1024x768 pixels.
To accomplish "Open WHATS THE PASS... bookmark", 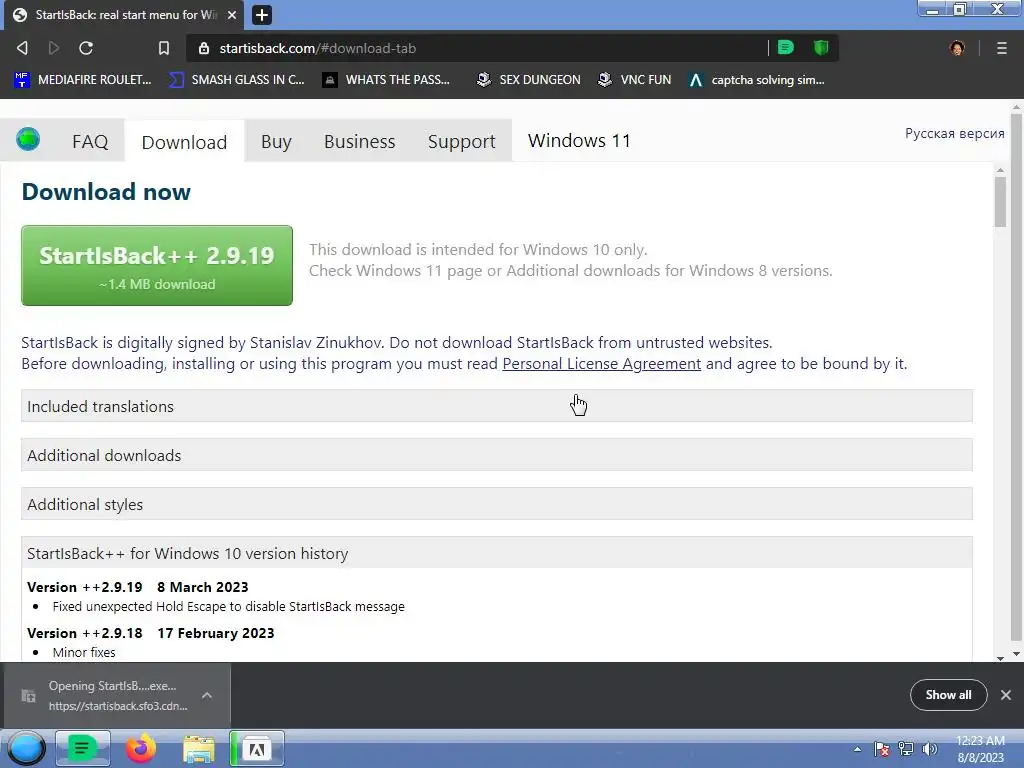I will pos(387,80).
